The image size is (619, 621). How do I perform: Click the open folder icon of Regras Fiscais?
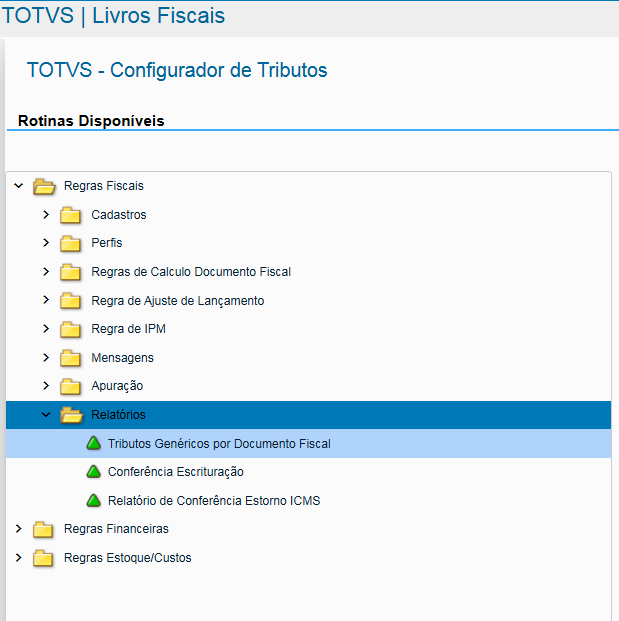point(44,186)
